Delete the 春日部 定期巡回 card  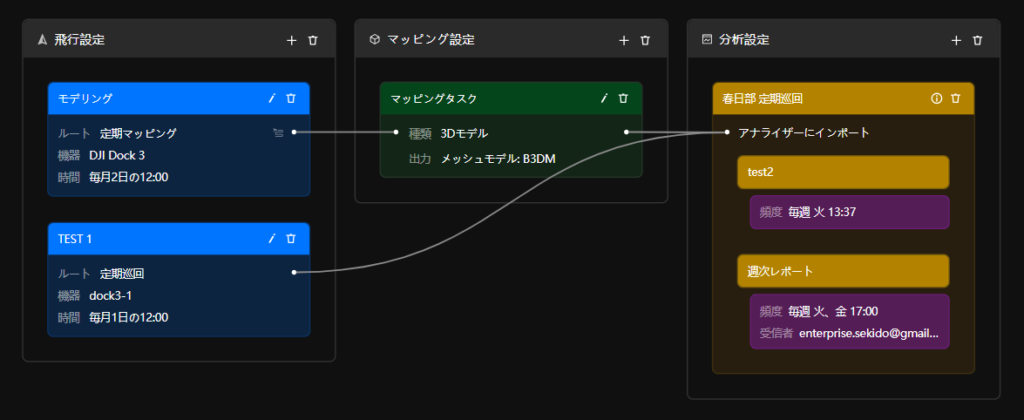click(x=956, y=98)
